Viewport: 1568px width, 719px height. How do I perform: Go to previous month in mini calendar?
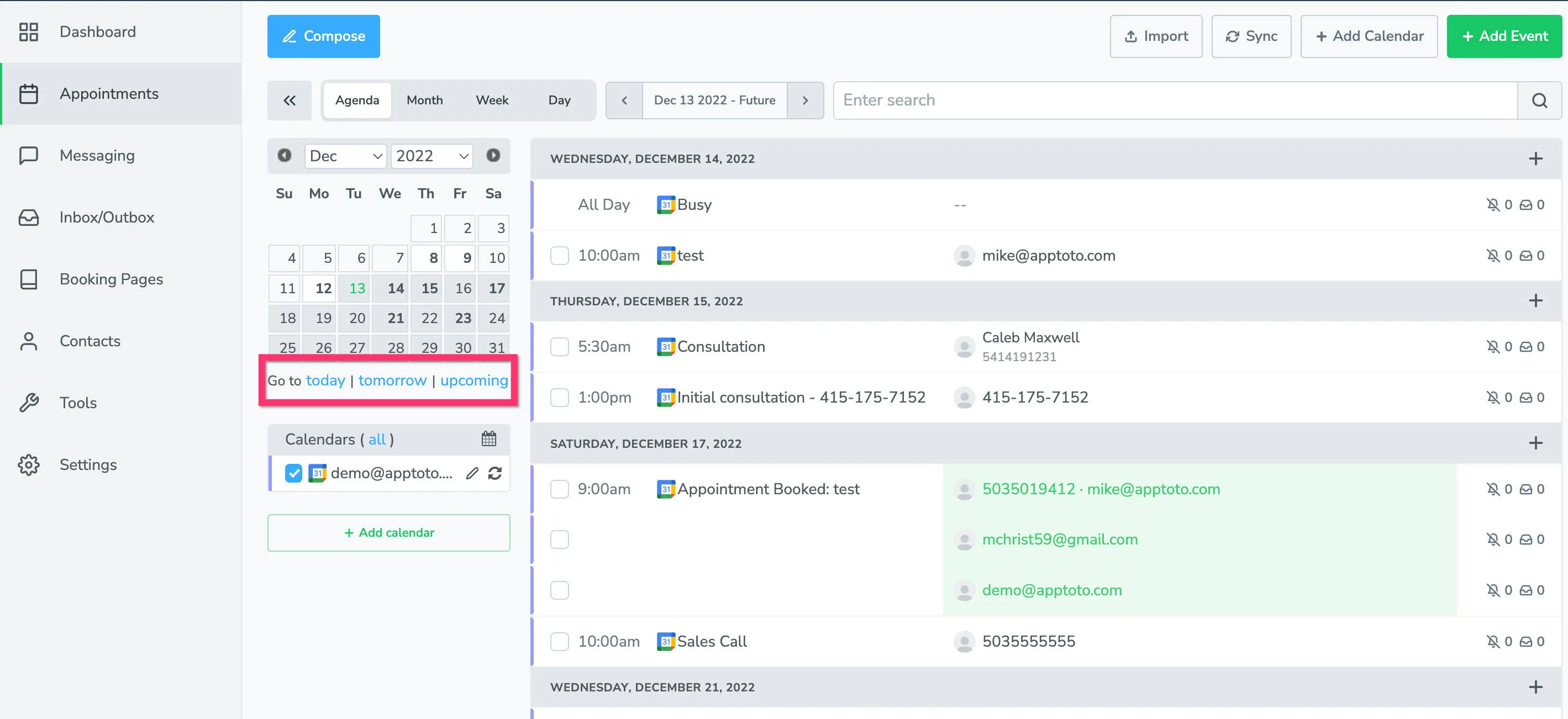tap(284, 156)
